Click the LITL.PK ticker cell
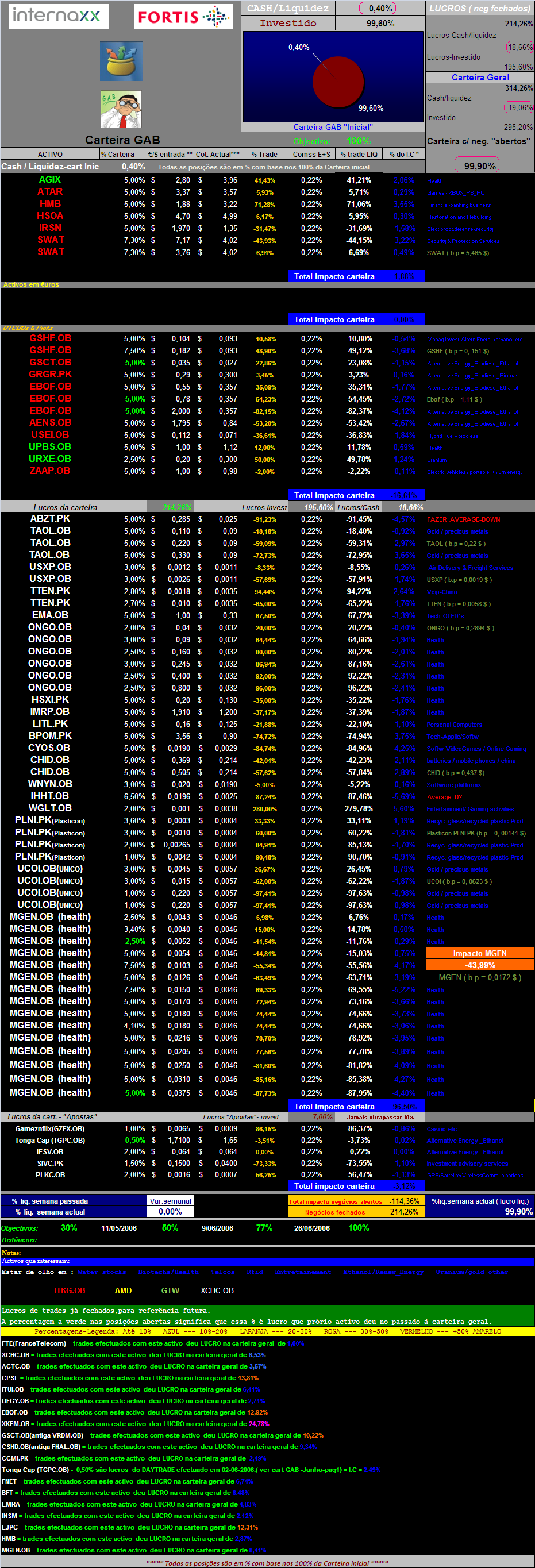Image resolution: width=535 pixels, height=1568 pixels. click(50, 724)
